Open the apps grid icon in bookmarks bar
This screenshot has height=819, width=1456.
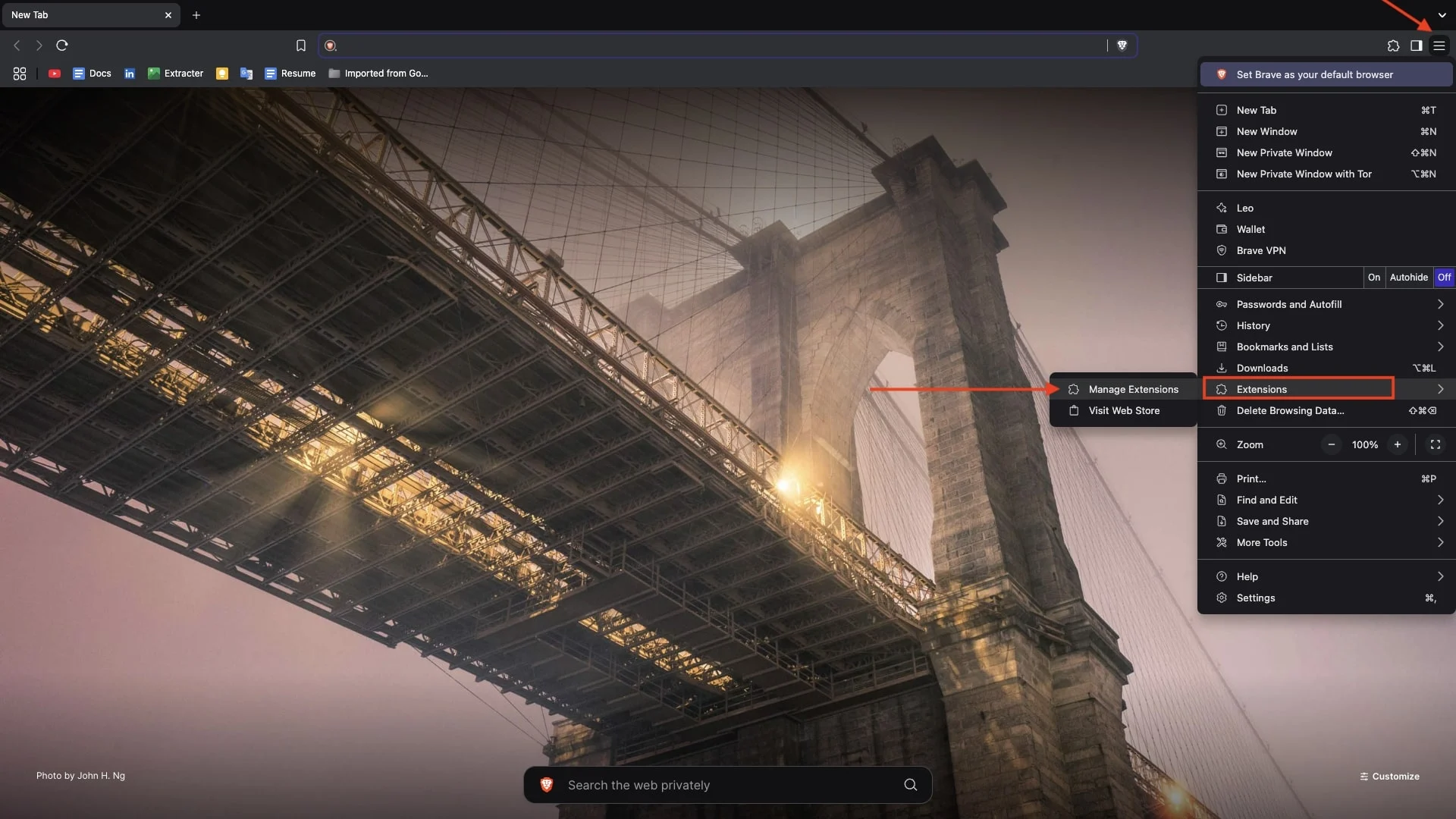pyautogui.click(x=20, y=74)
